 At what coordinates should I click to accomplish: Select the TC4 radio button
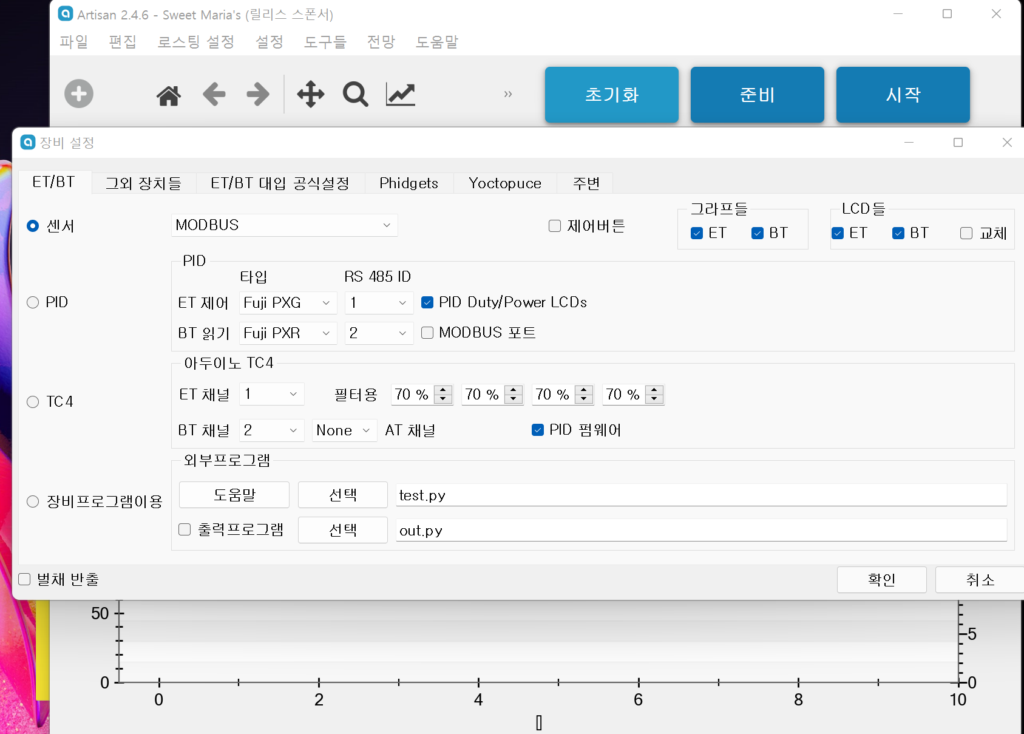point(31,401)
